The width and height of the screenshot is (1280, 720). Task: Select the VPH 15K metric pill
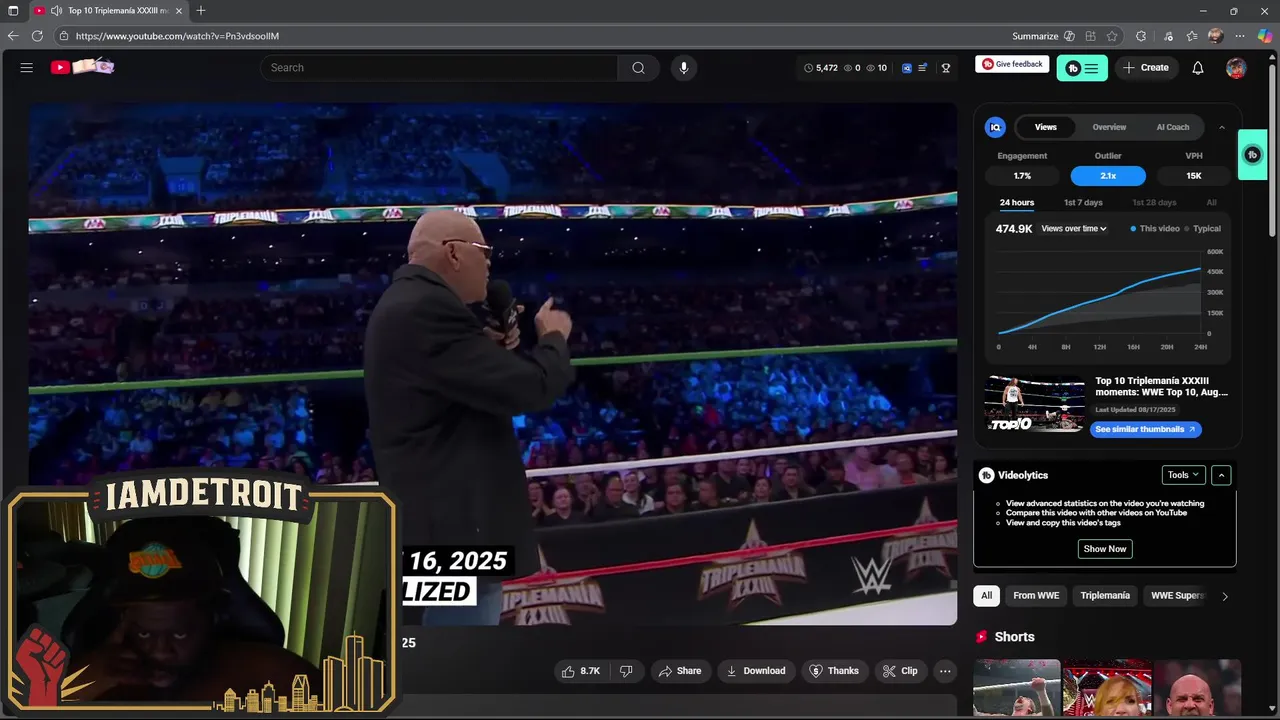tap(1194, 176)
